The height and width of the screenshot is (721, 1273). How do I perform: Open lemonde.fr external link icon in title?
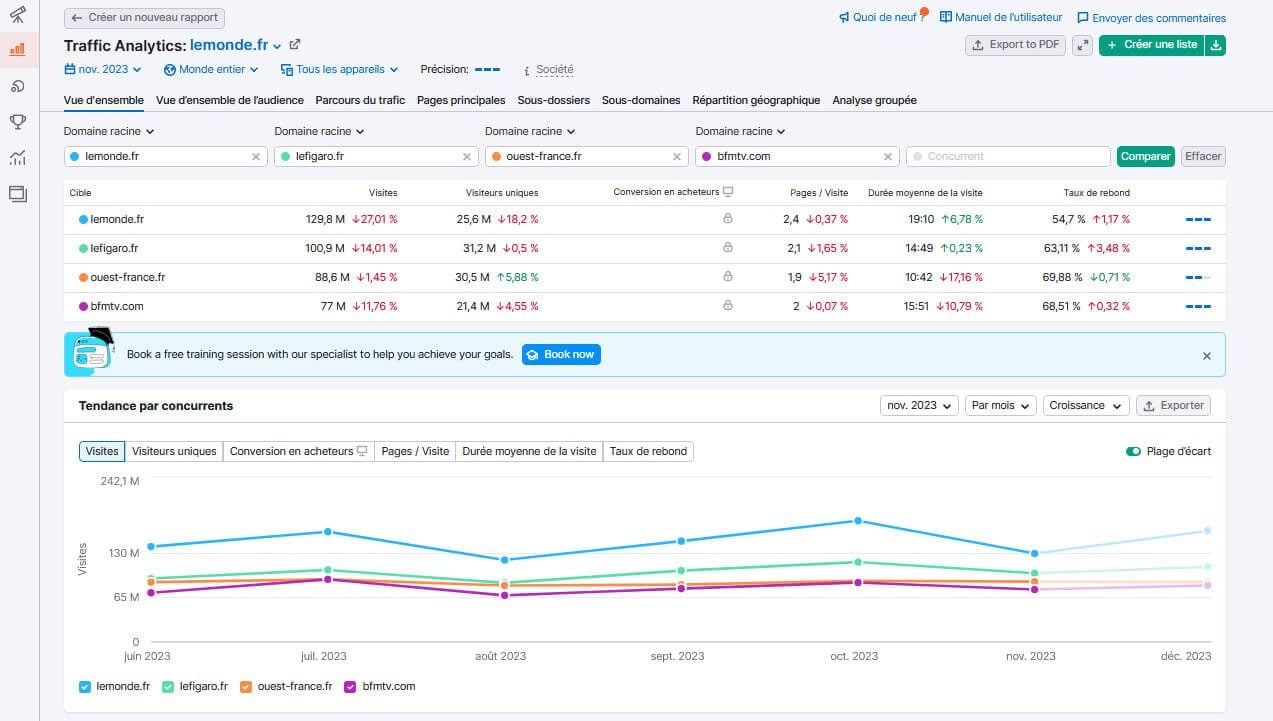click(x=295, y=44)
